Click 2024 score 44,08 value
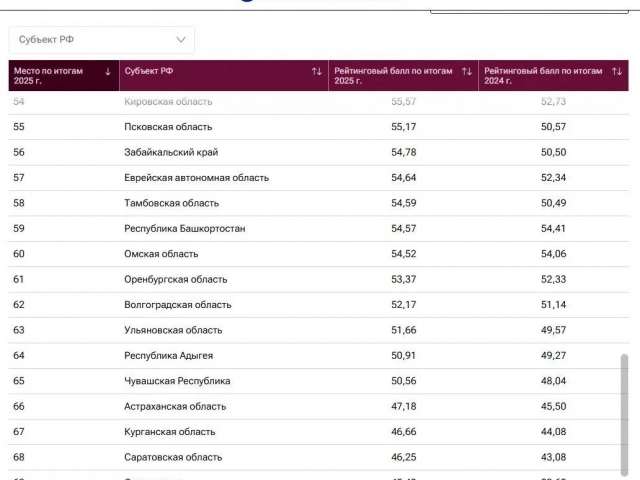Screen dimensions: 640x480 tap(553, 432)
